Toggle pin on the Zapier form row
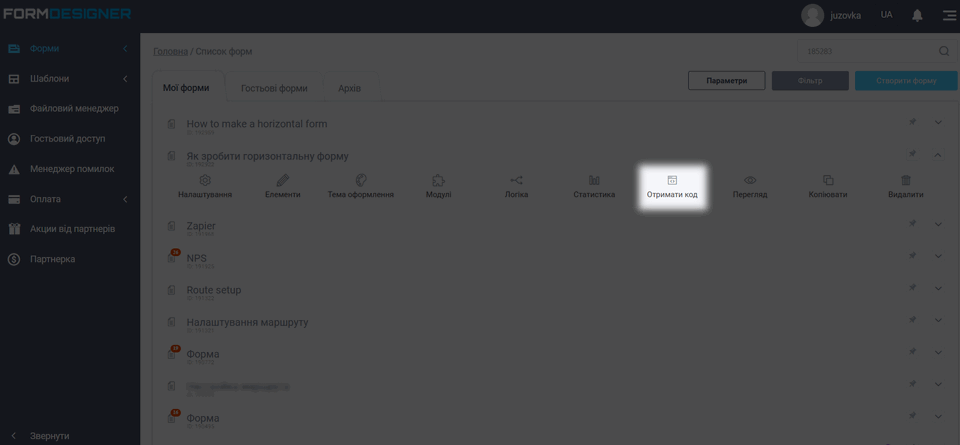Screen dimensions: 960x445 pos(912,225)
